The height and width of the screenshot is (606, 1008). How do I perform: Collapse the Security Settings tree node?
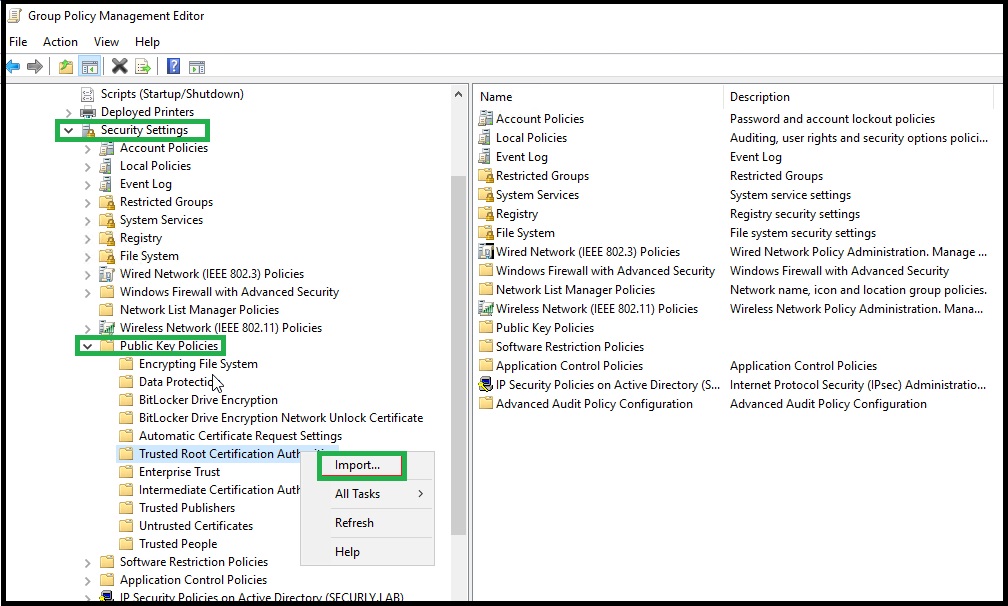(68, 130)
